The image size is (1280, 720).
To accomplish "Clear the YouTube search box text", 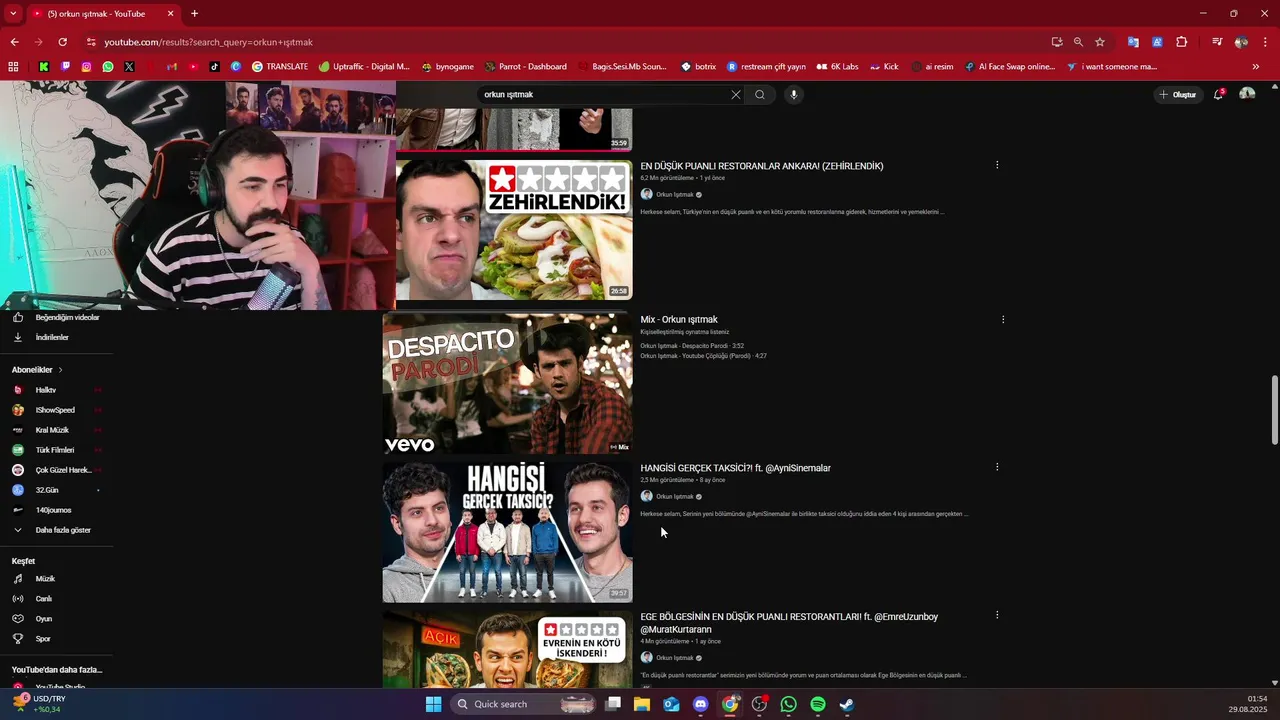I will click(736, 95).
